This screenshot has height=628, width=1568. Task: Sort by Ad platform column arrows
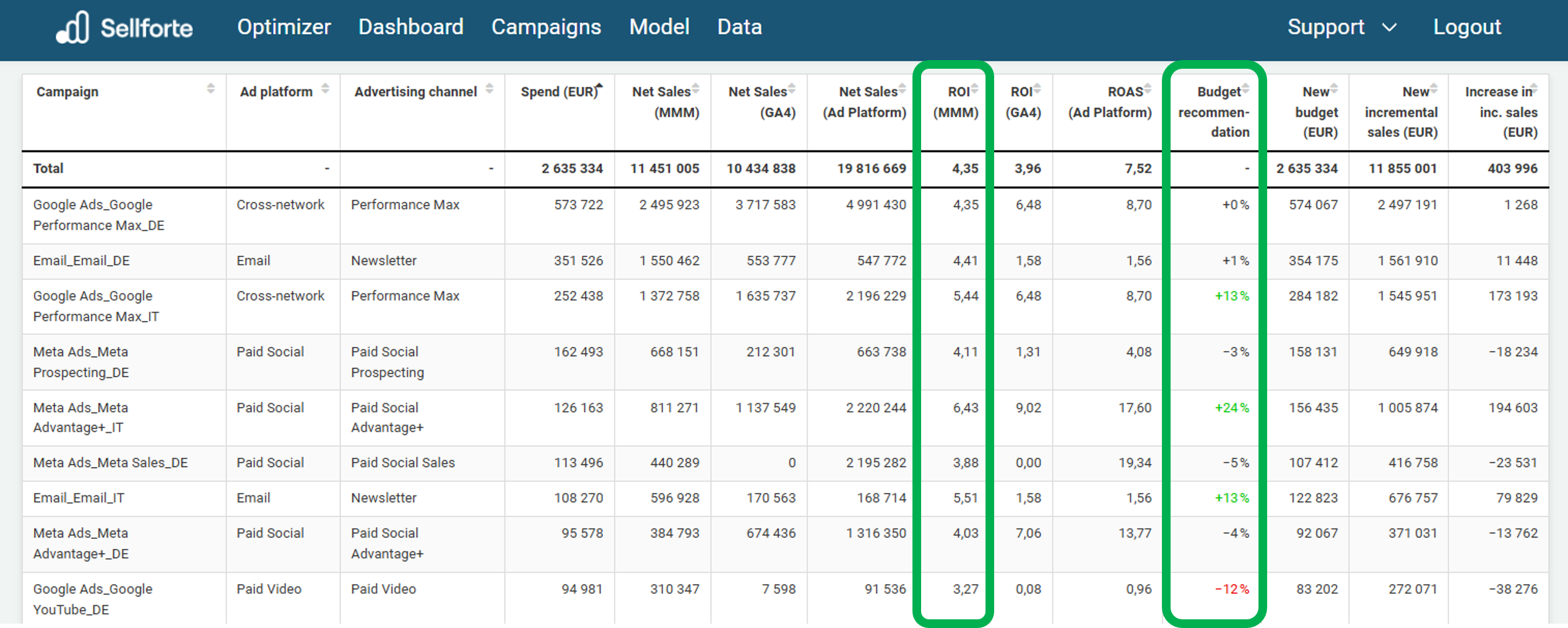[x=325, y=89]
